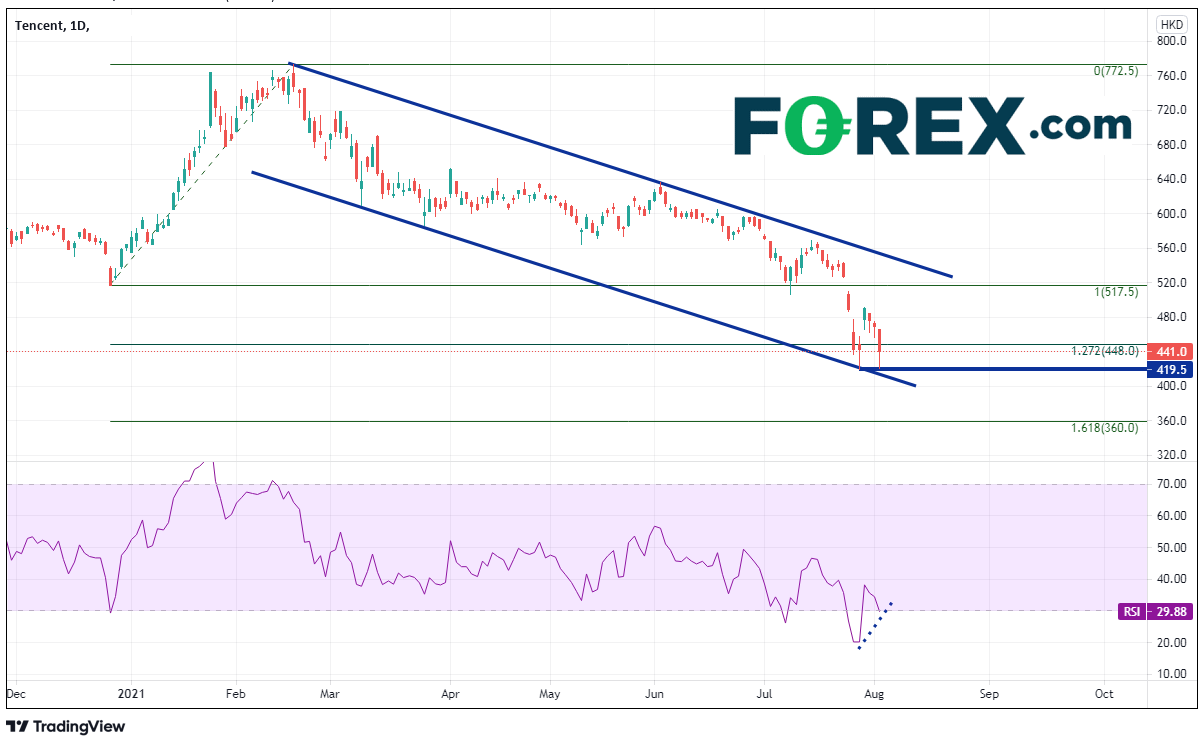Click the 70.00 RSI axis level

(1171, 485)
